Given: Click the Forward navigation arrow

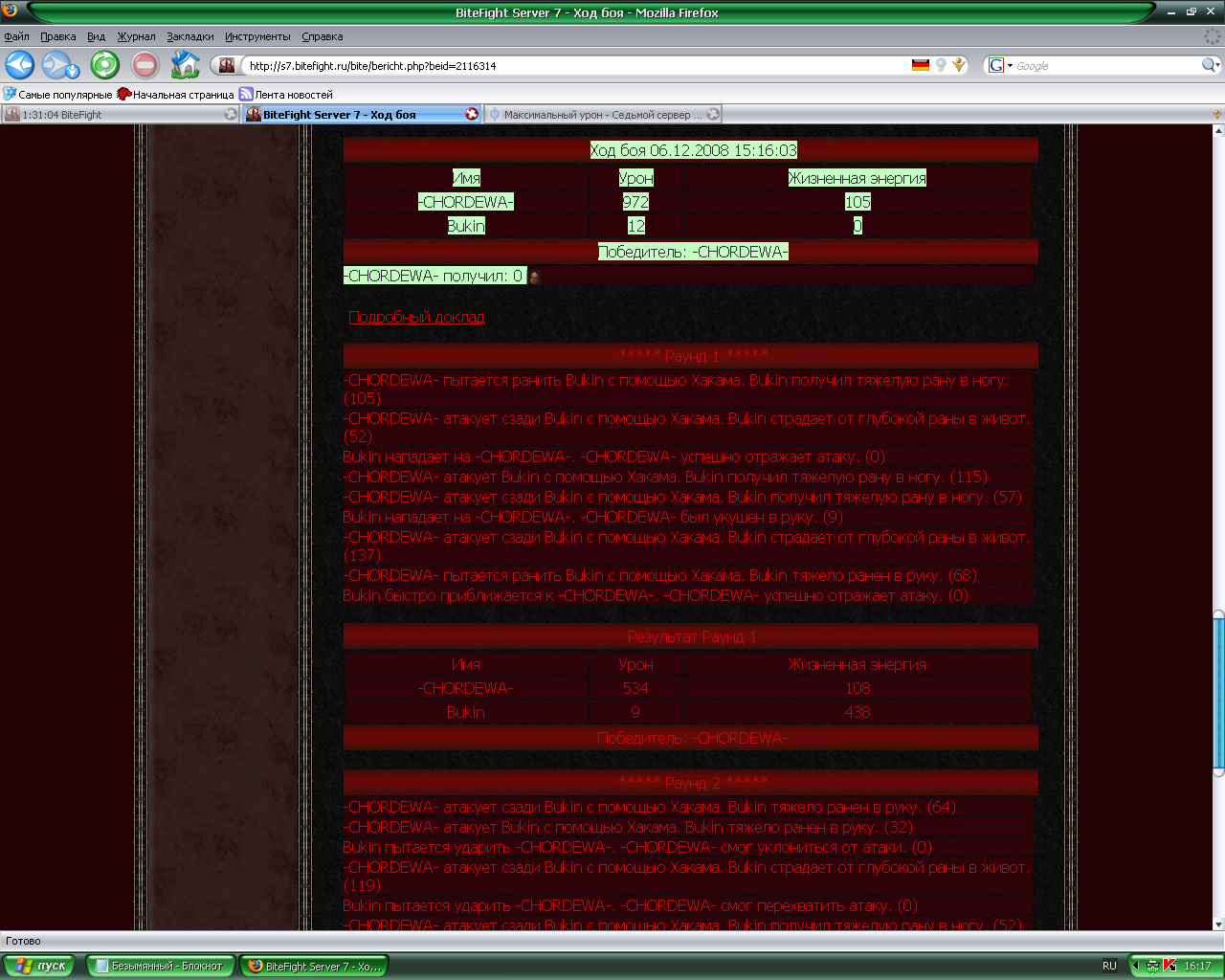Looking at the screenshot, I should tap(56, 65).
